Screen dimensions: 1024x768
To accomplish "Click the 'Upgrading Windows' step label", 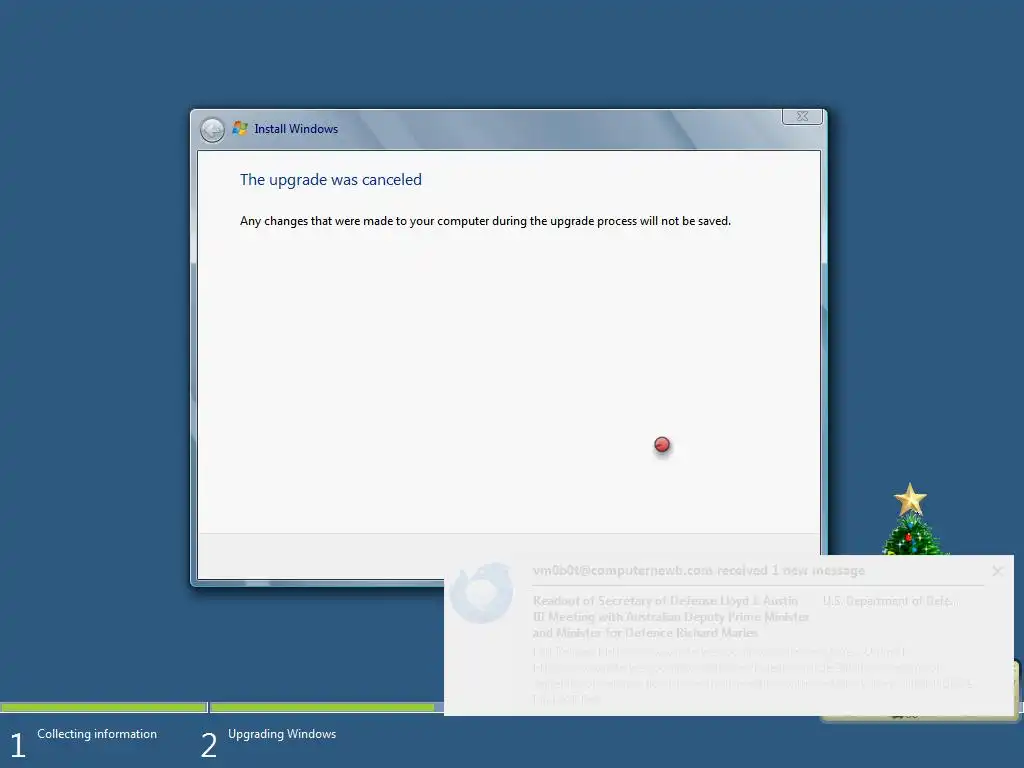I will click(x=282, y=734).
